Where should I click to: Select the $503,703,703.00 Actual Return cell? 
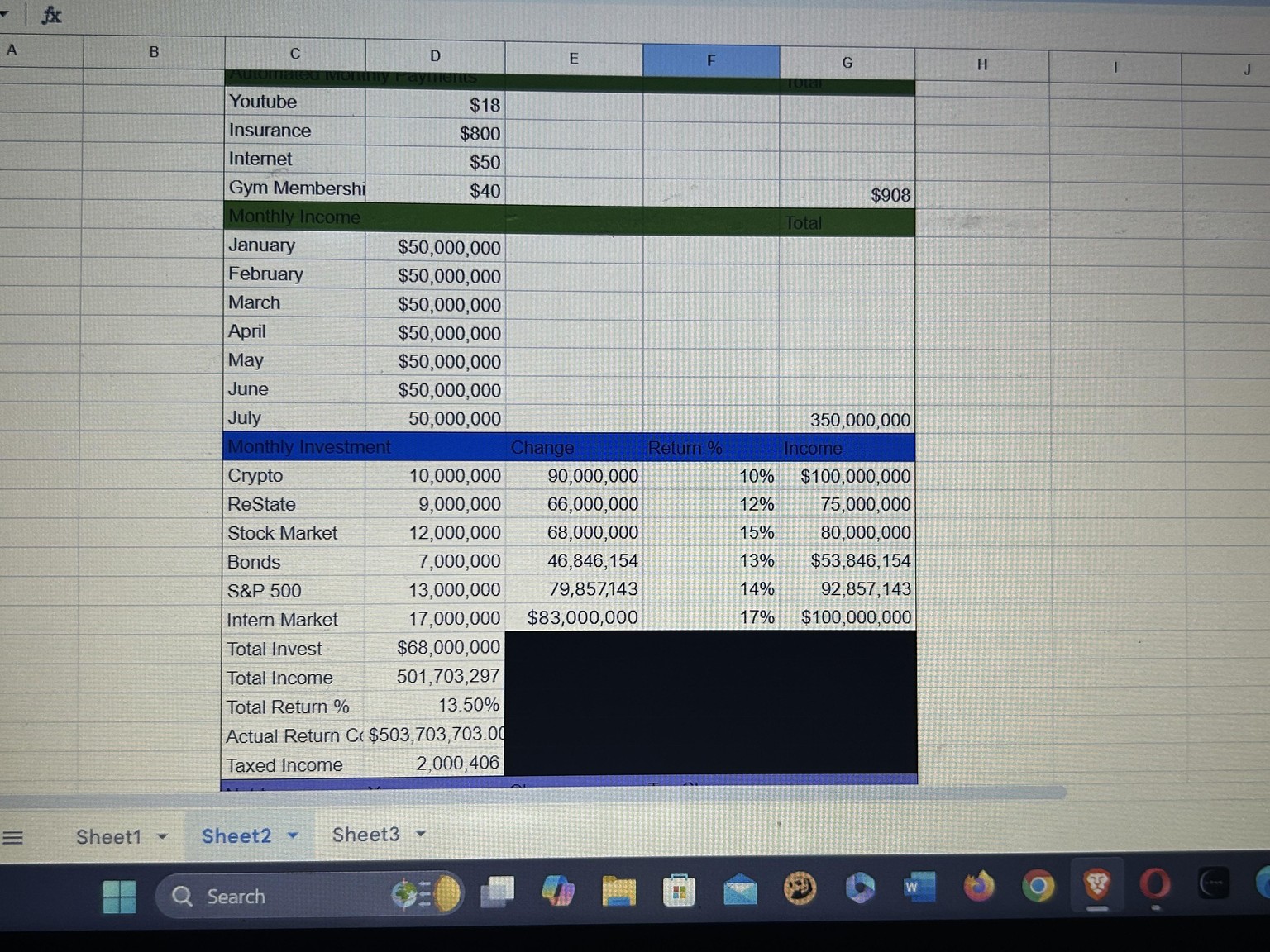[436, 735]
